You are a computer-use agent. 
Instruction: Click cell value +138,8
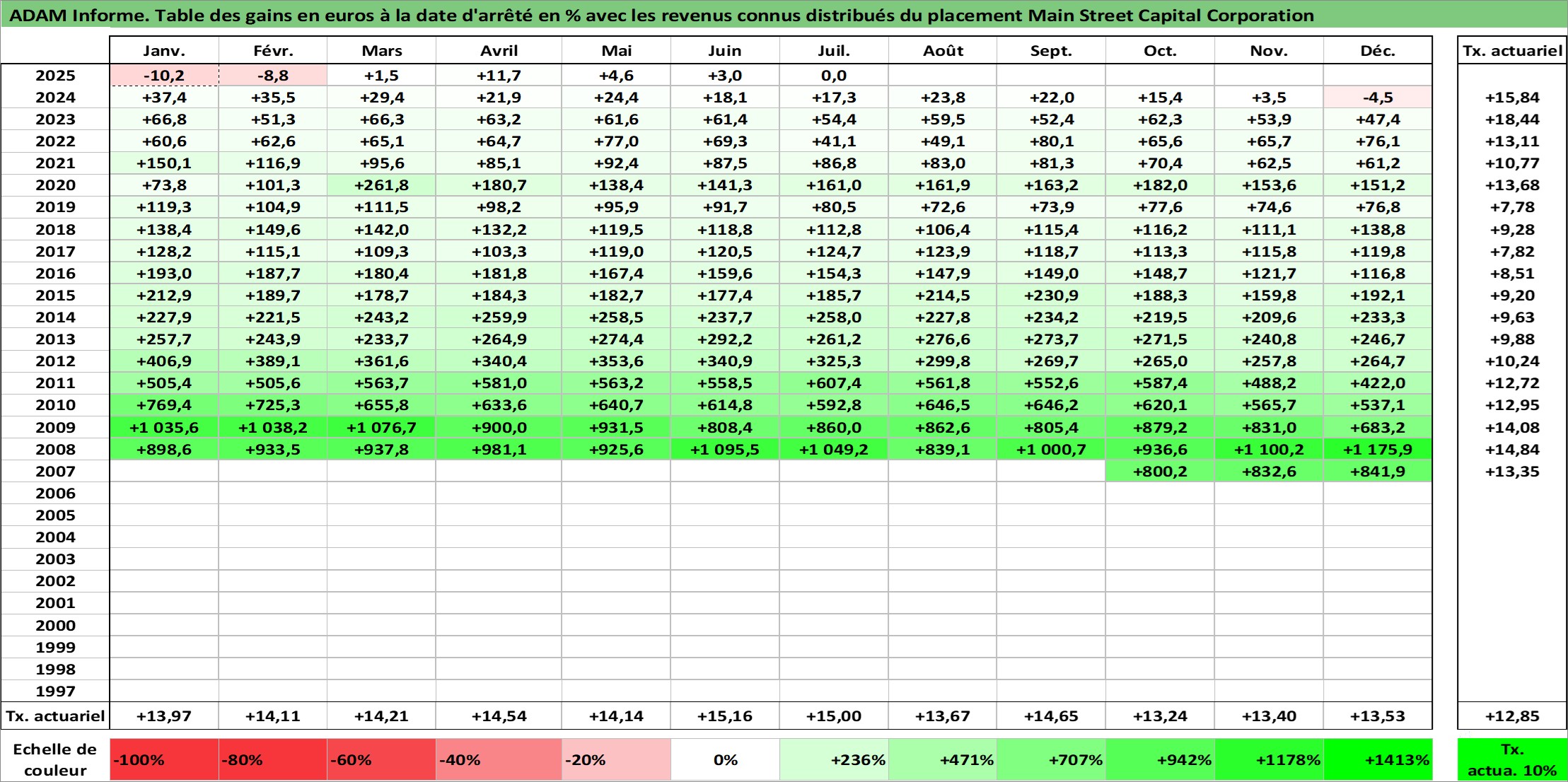pyautogui.click(x=1378, y=230)
